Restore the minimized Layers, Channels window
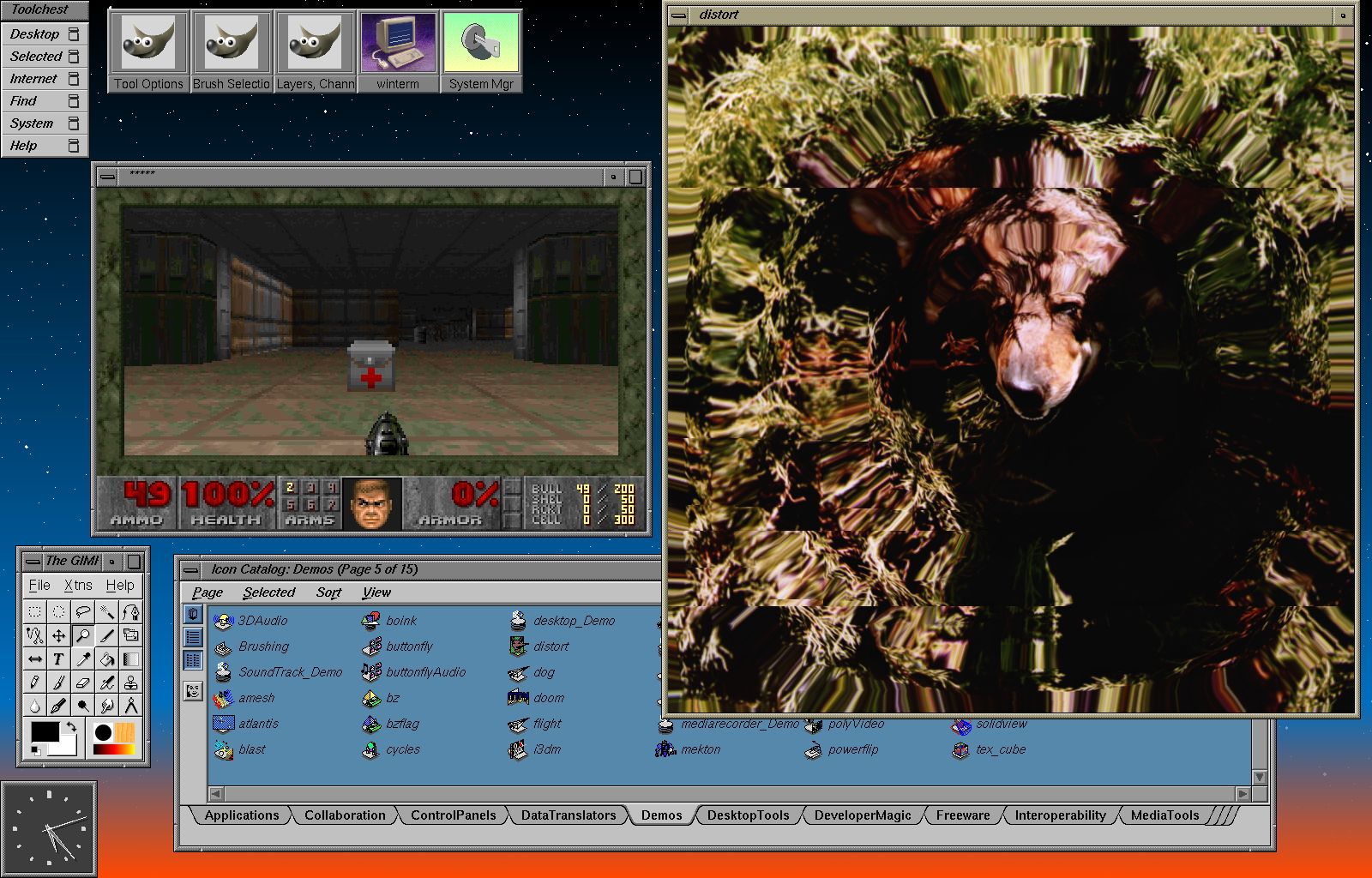The width and height of the screenshot is (1372, 878). 315,51
